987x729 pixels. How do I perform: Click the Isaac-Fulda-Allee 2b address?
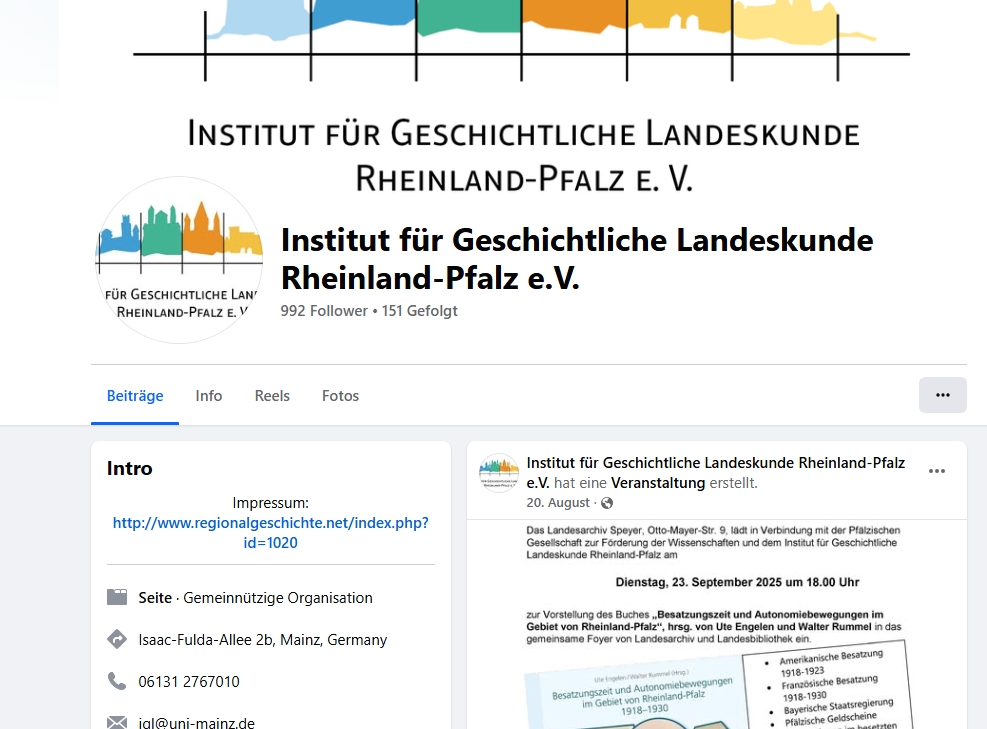pos(262,640)
